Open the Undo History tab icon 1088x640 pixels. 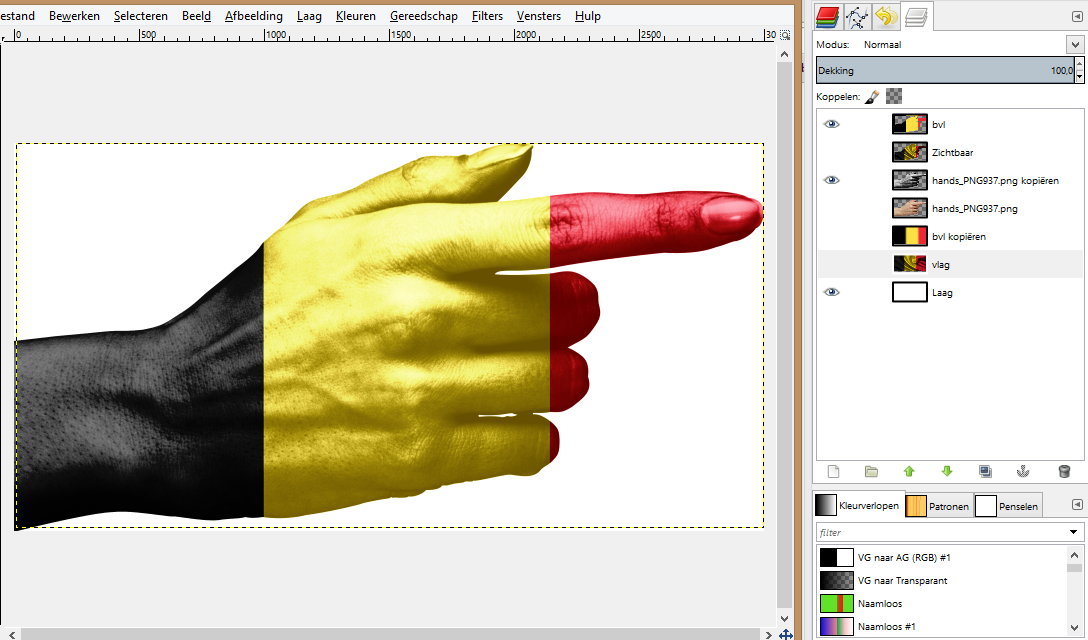(x=884, y=15)
